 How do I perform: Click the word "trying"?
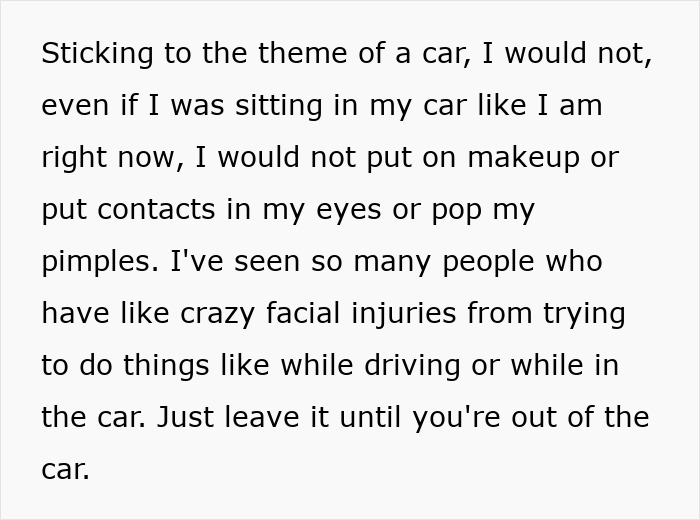pyautogui.click(x=584, y=314)
